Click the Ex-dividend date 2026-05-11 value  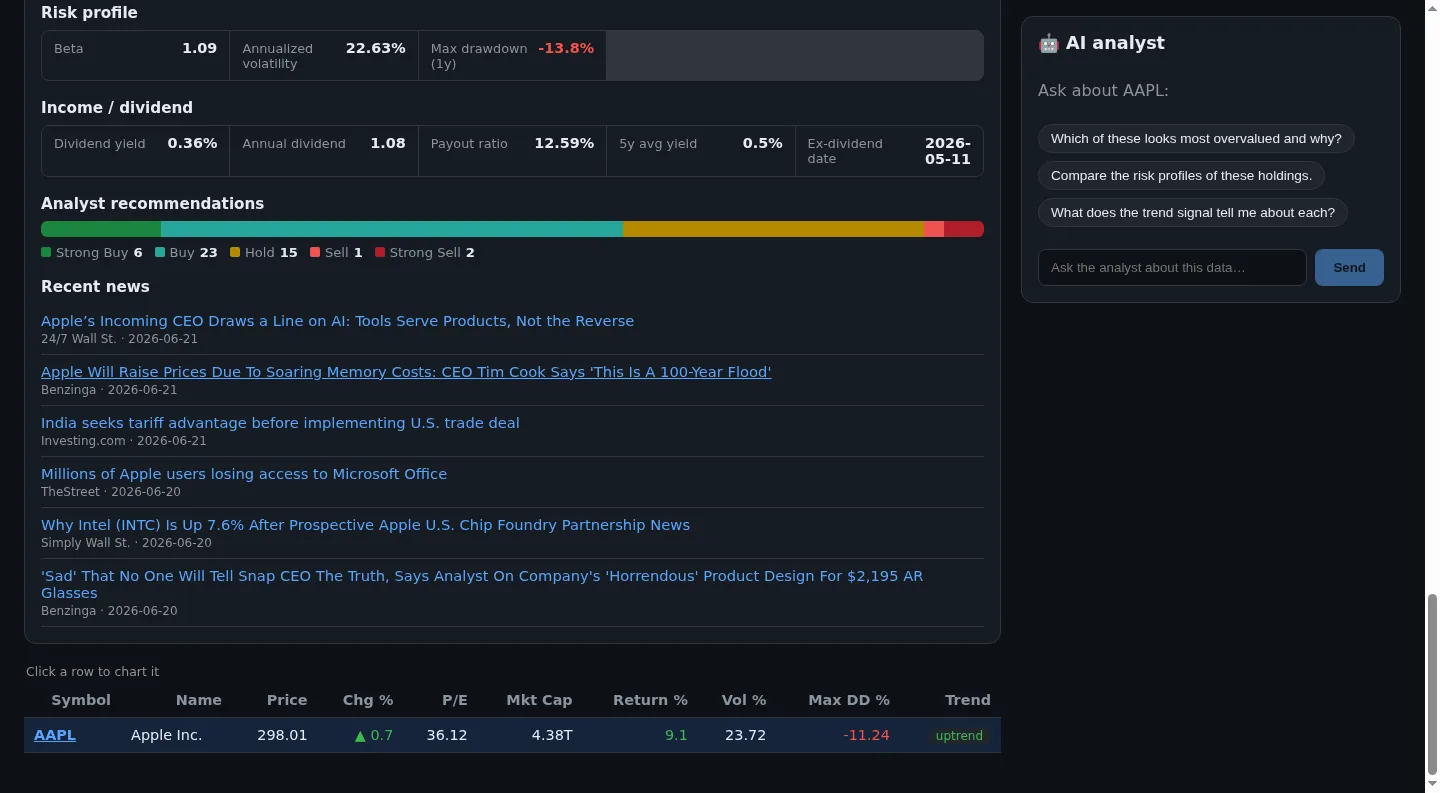point(948,151)
